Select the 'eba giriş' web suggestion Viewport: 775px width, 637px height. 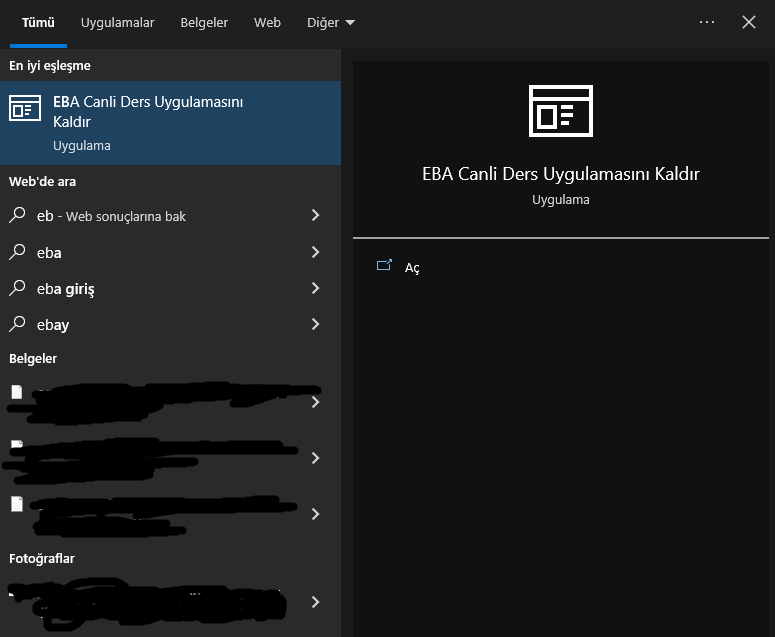(171, 289)
